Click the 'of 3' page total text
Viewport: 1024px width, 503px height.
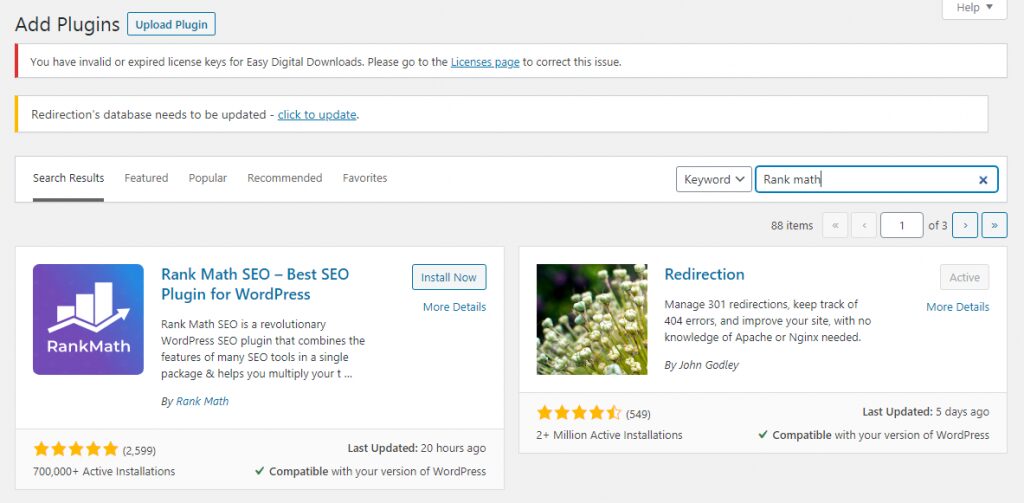point(938,225)
